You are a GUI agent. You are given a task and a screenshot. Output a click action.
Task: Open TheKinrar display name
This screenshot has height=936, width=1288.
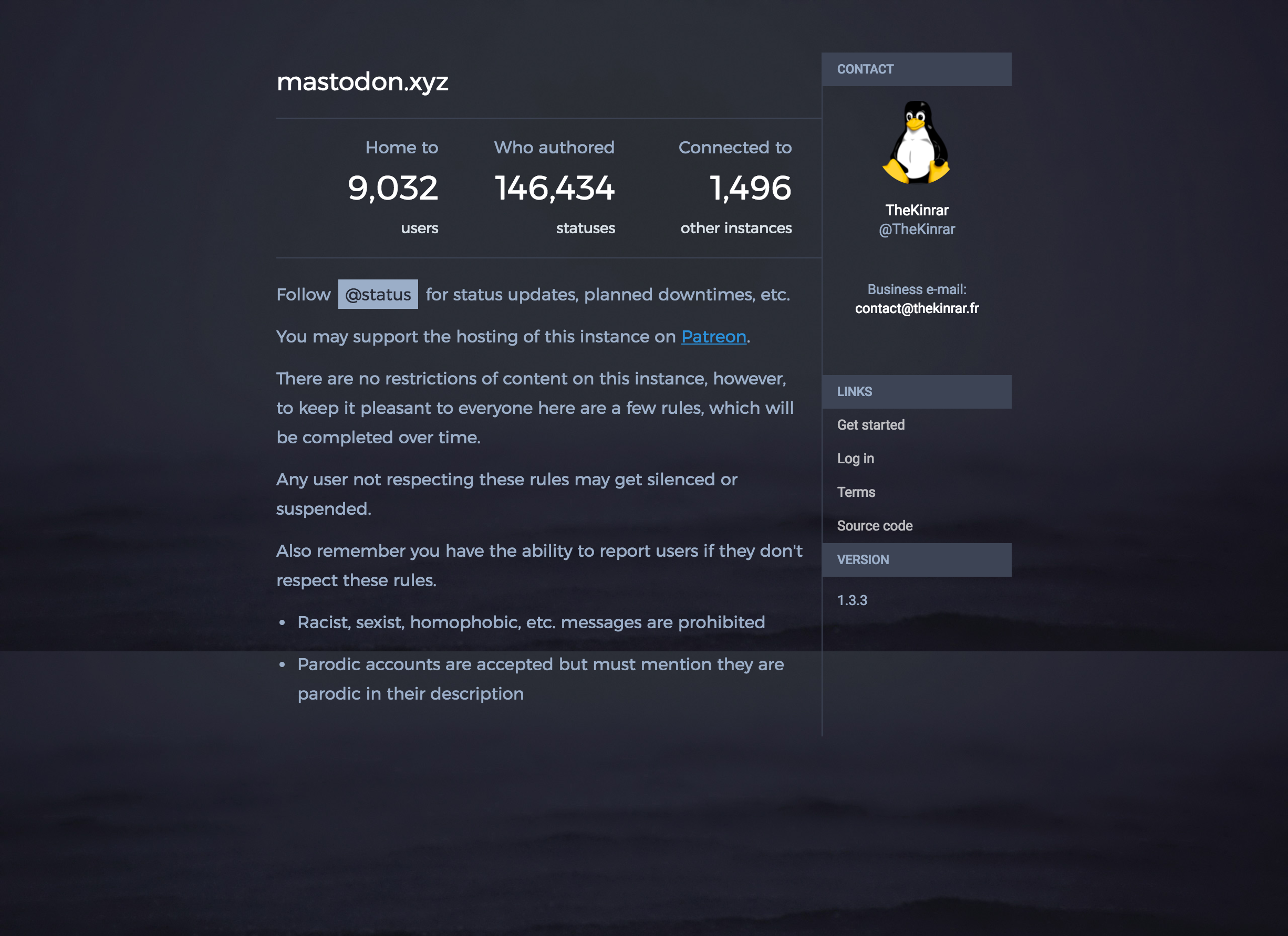click(x=917, y=210)
